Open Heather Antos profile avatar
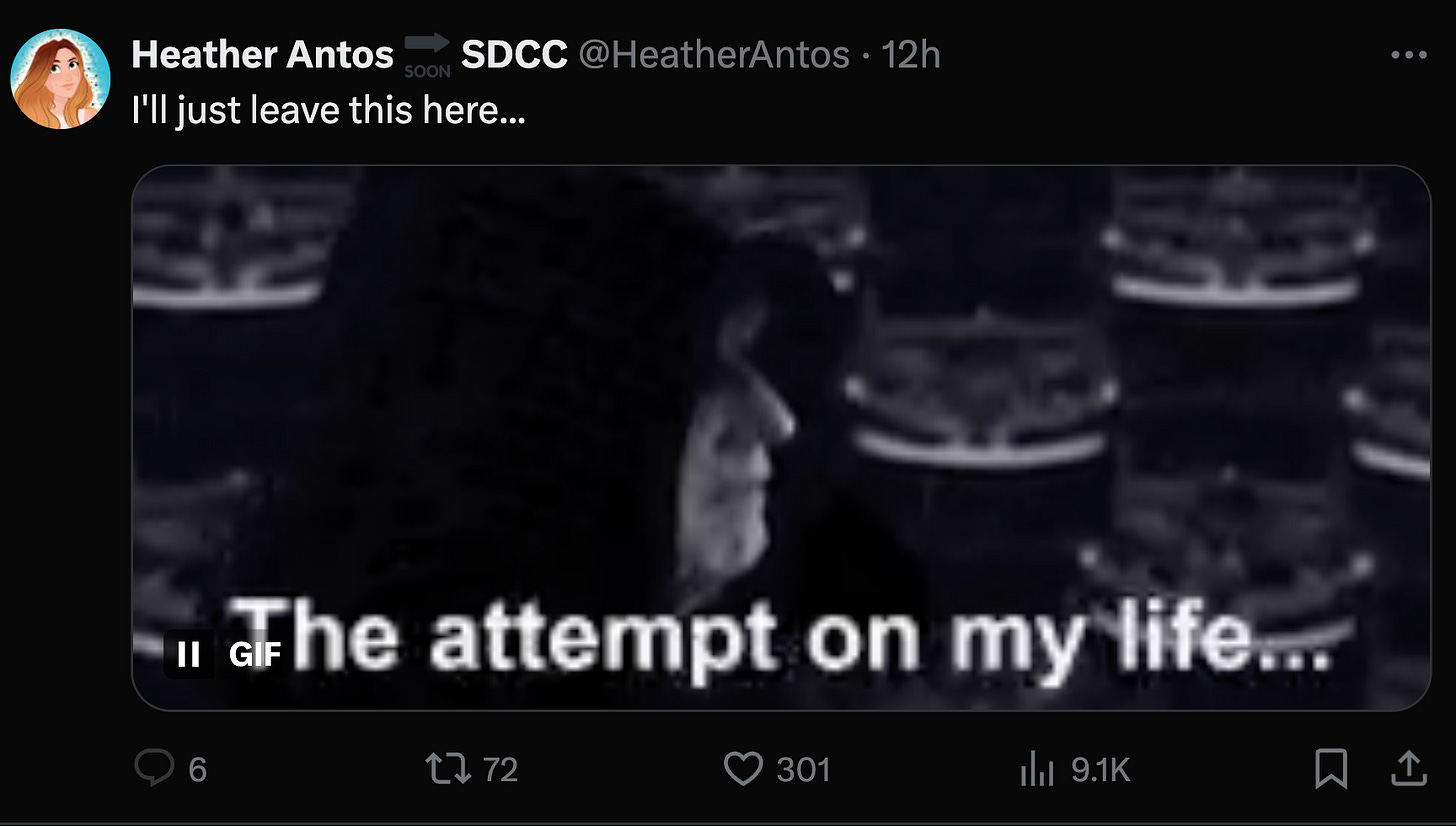1456x826 pixels. (x=60, y=79)
